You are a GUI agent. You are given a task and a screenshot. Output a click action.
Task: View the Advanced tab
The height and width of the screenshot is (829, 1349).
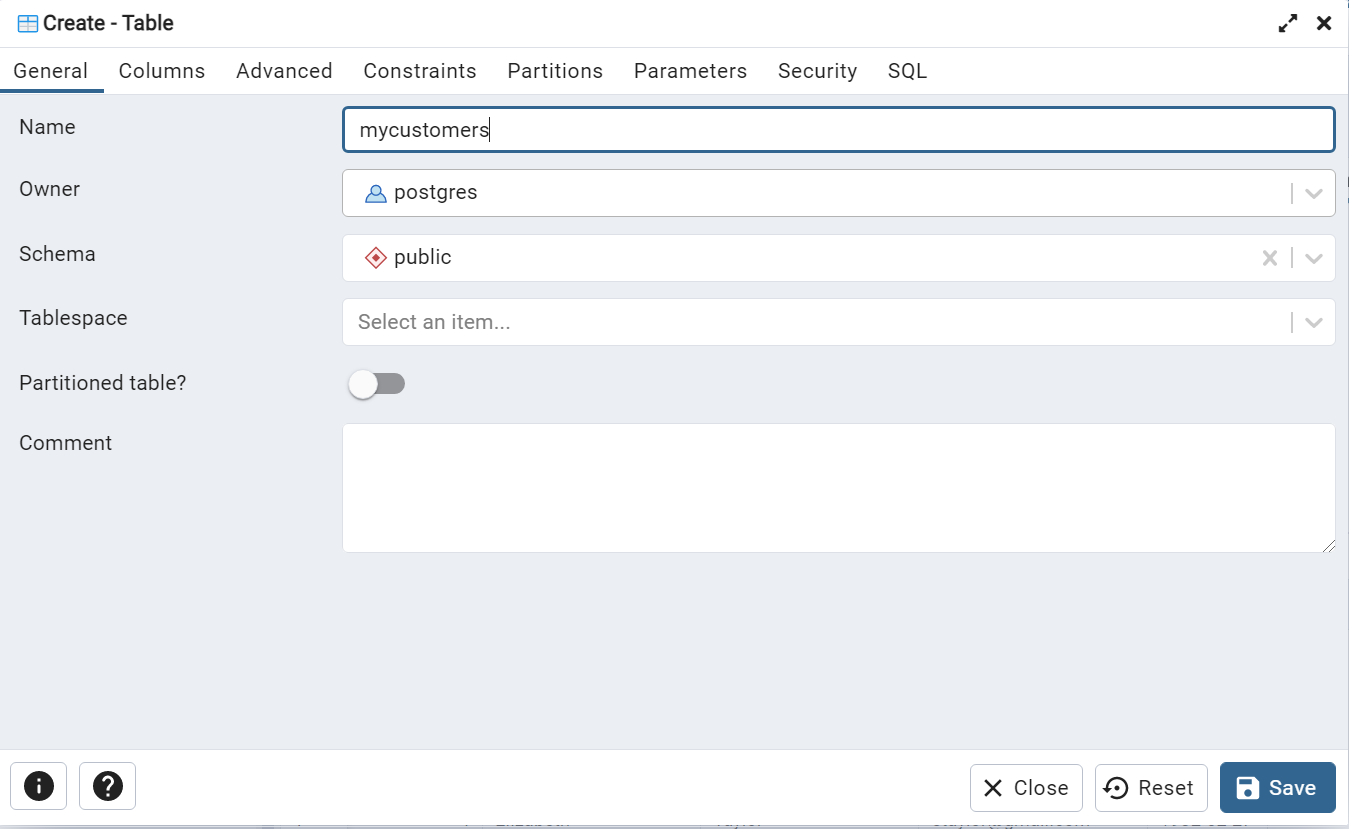[x=284, y=71]
